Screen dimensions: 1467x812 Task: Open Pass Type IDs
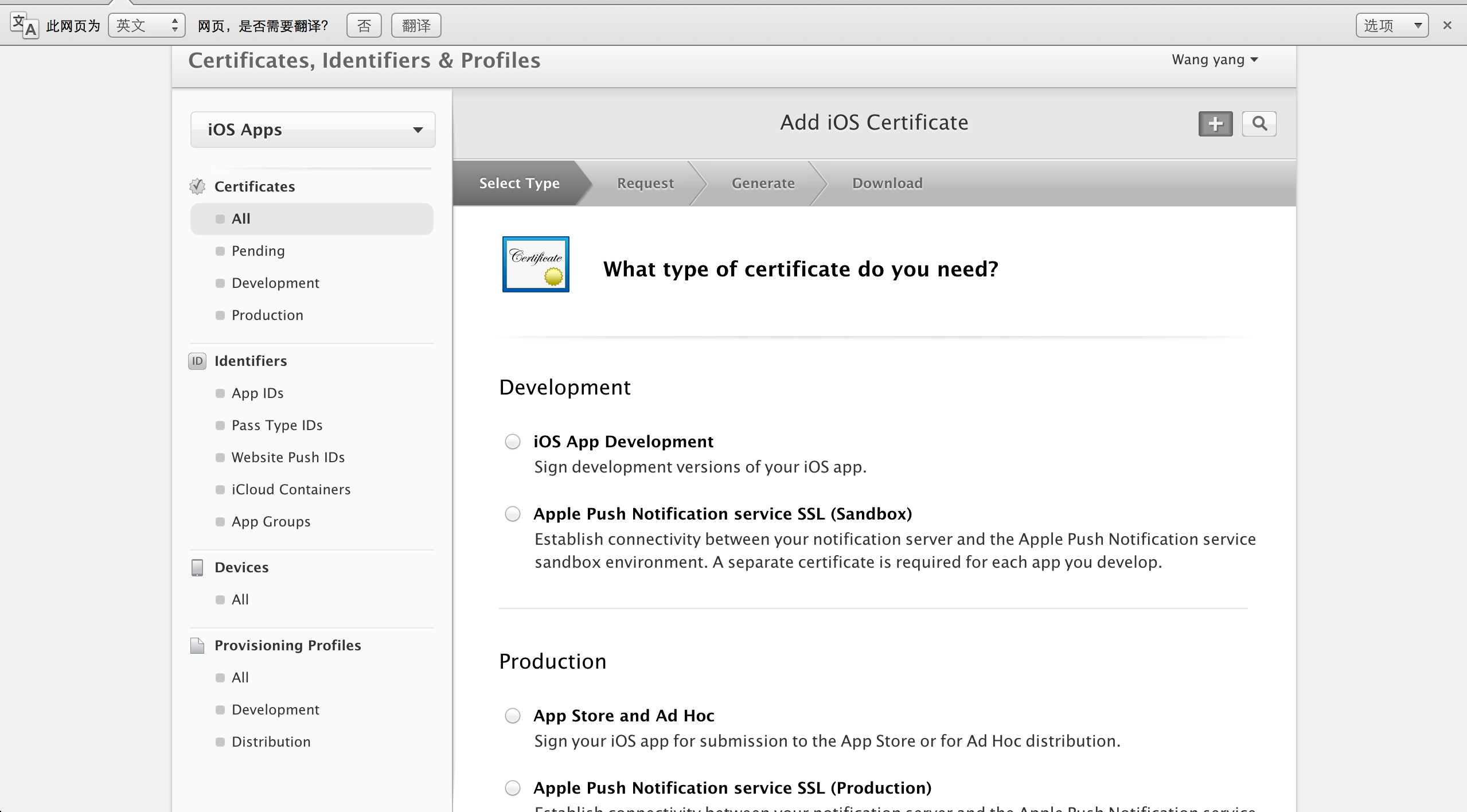coord(277,425)
